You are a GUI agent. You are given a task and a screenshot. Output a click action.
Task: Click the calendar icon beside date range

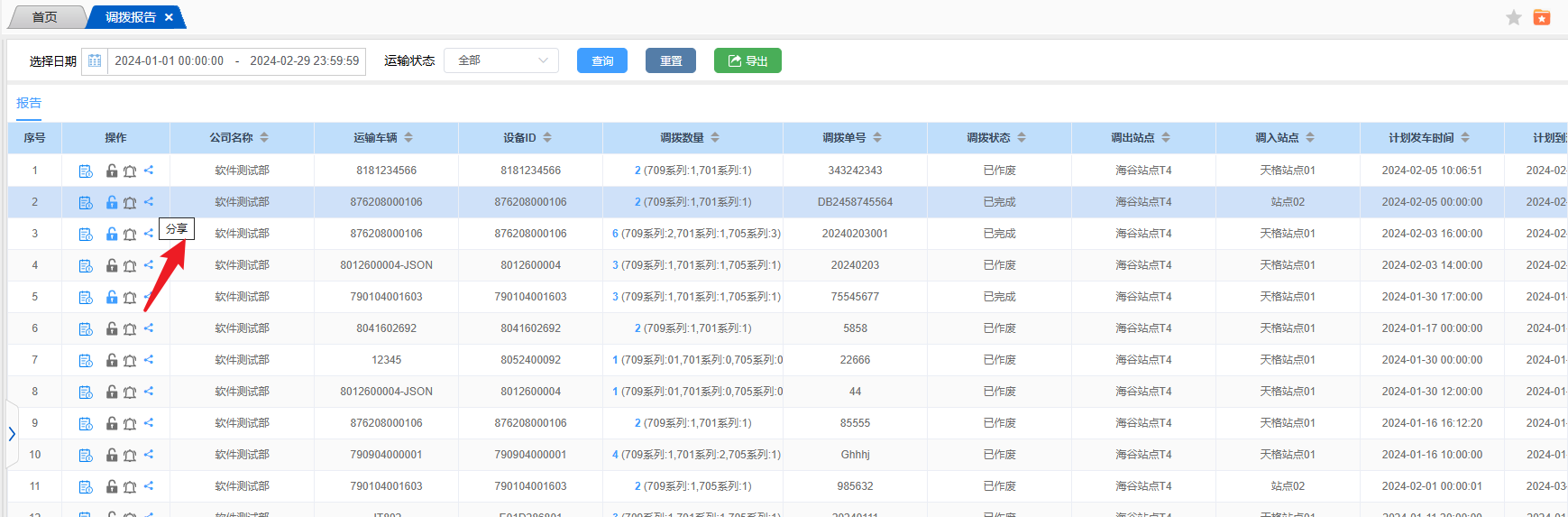pyautogui.click(x=95, y=61)
